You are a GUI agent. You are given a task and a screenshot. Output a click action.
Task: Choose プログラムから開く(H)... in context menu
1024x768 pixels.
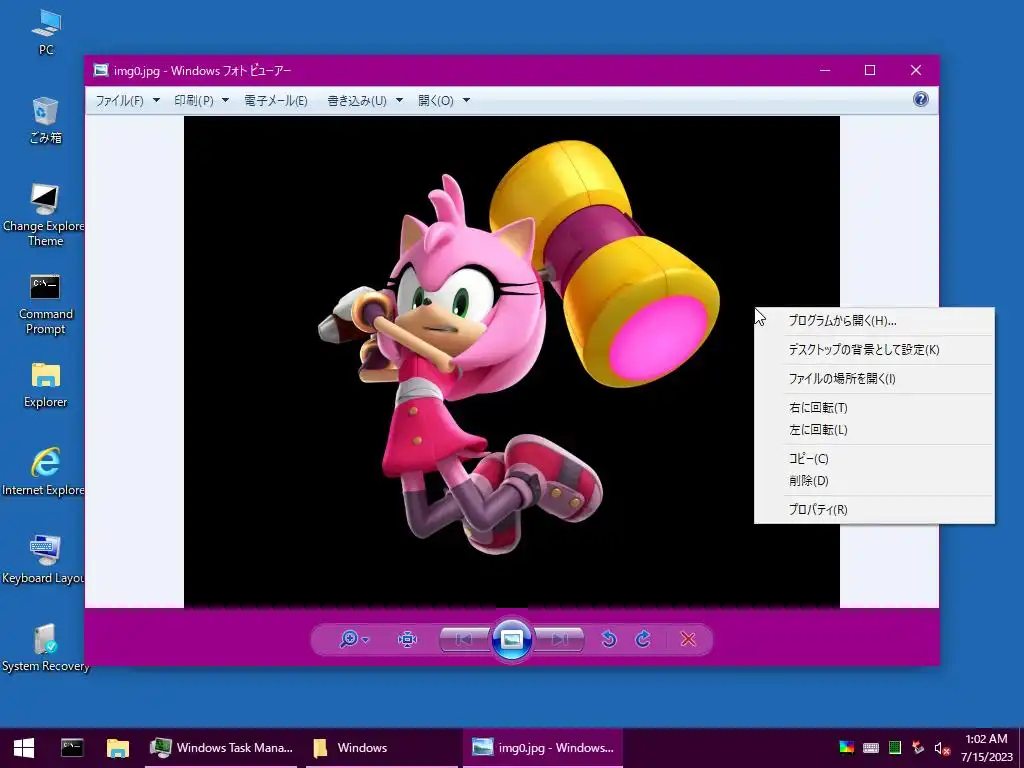874,321
